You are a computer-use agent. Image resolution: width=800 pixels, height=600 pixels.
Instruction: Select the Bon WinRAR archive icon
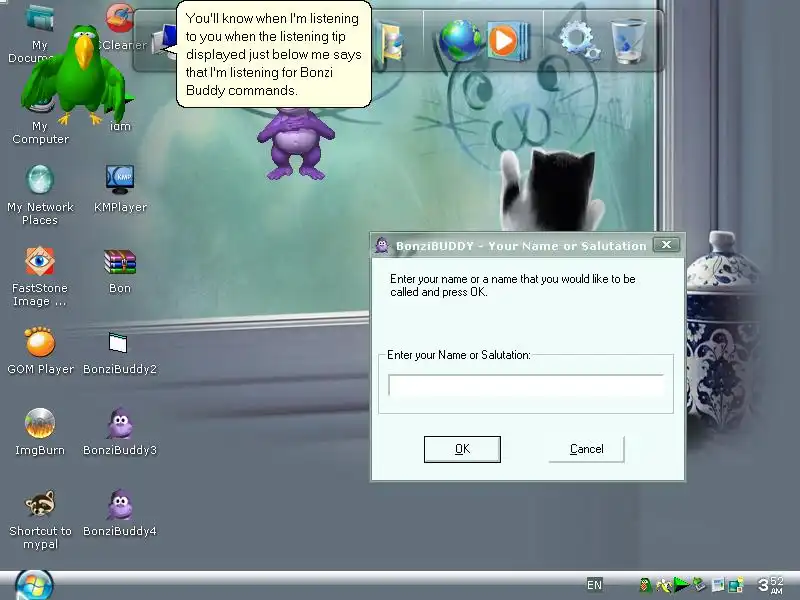click(120, 270)
